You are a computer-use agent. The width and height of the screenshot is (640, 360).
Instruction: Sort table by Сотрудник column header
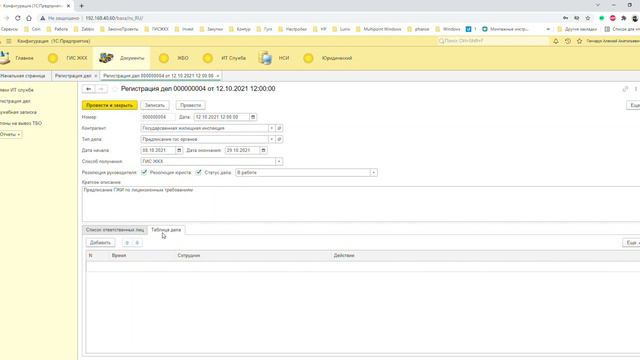click(x=189, y=256)
